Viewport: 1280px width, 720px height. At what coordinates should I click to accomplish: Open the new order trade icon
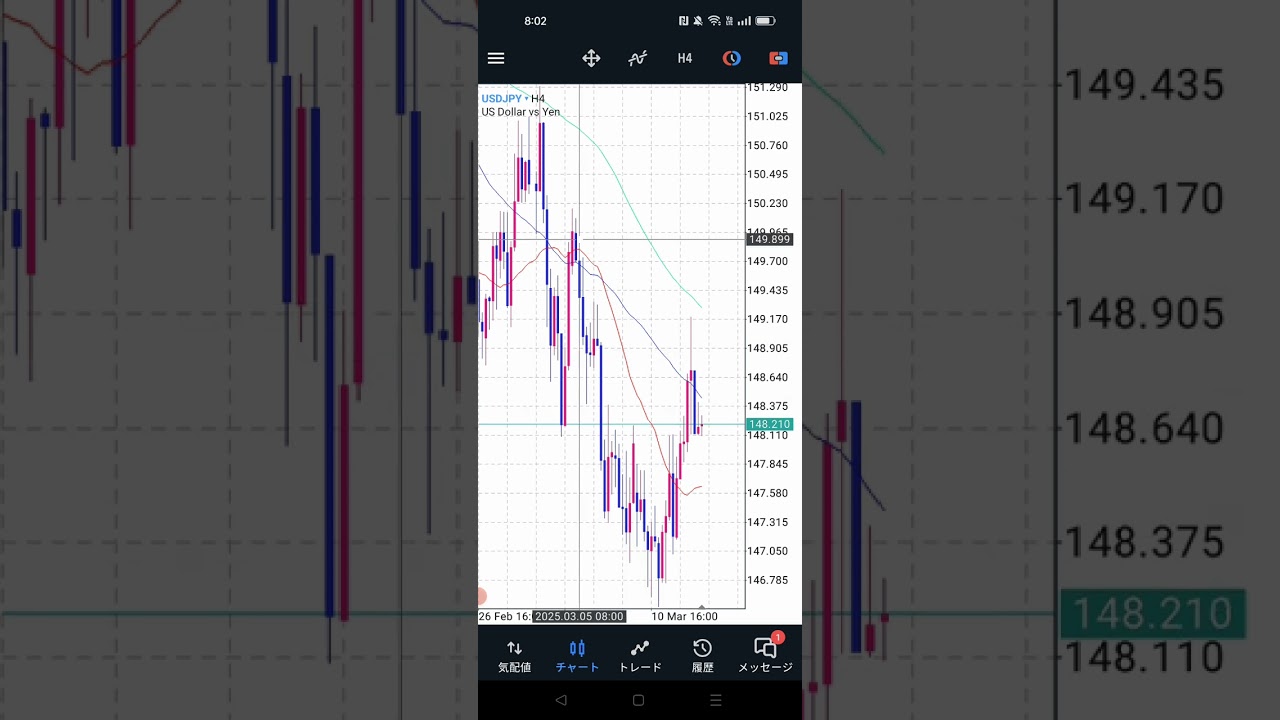pyautogui.click(x=778, y=58)
